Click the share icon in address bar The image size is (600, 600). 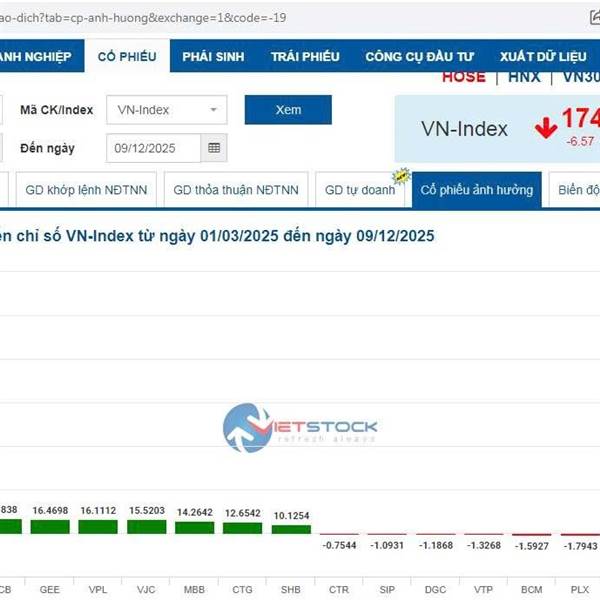click(595, 17)
